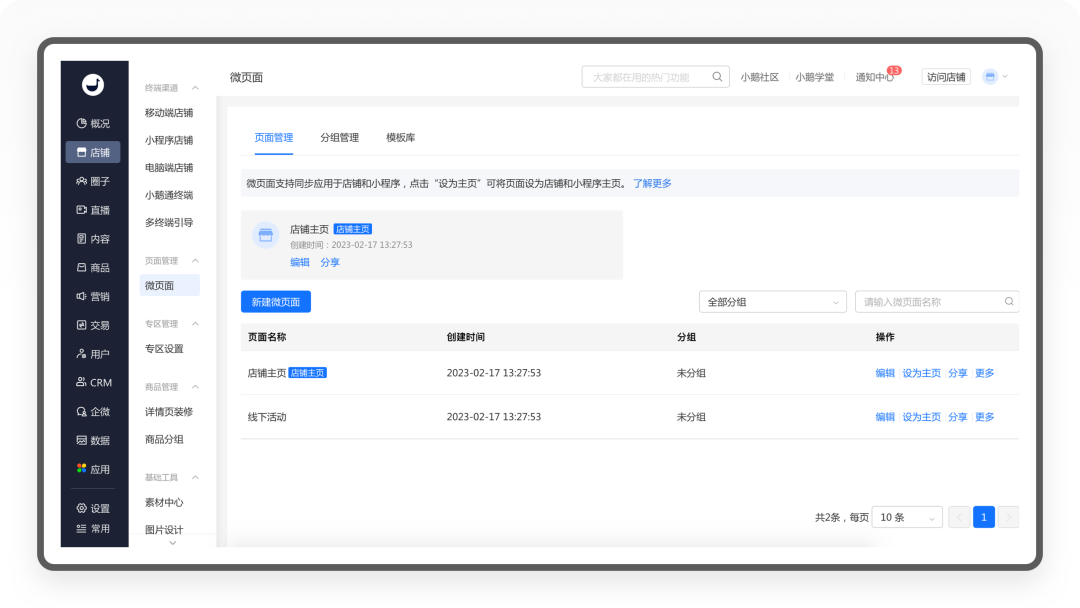
Task: Click 设为主页 for the 线下活动 row
Action: [921, 417]
